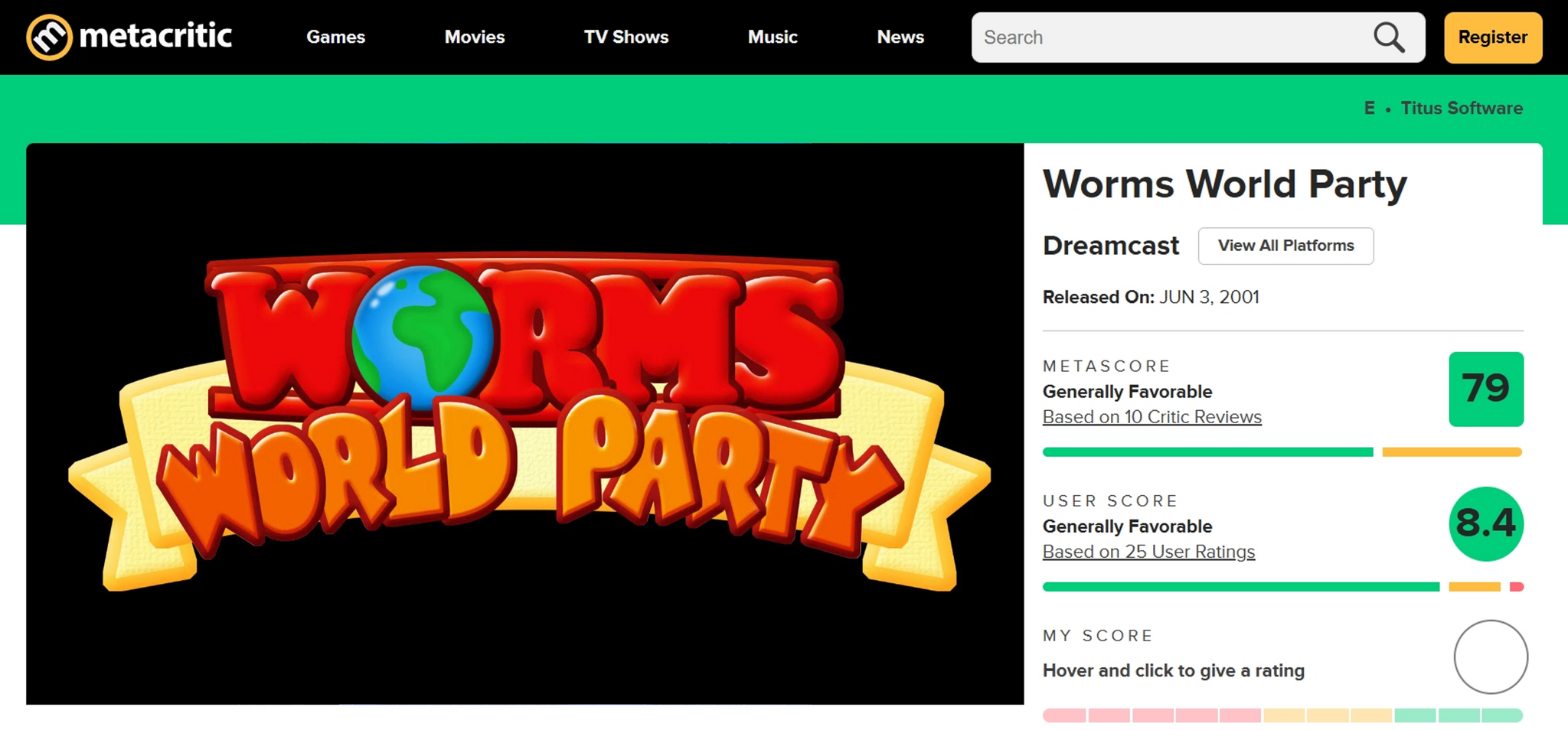This screenshot has width=1568, height=730.
Task: Click the empty My Score circle
Action: click(x=1491, y=657)
